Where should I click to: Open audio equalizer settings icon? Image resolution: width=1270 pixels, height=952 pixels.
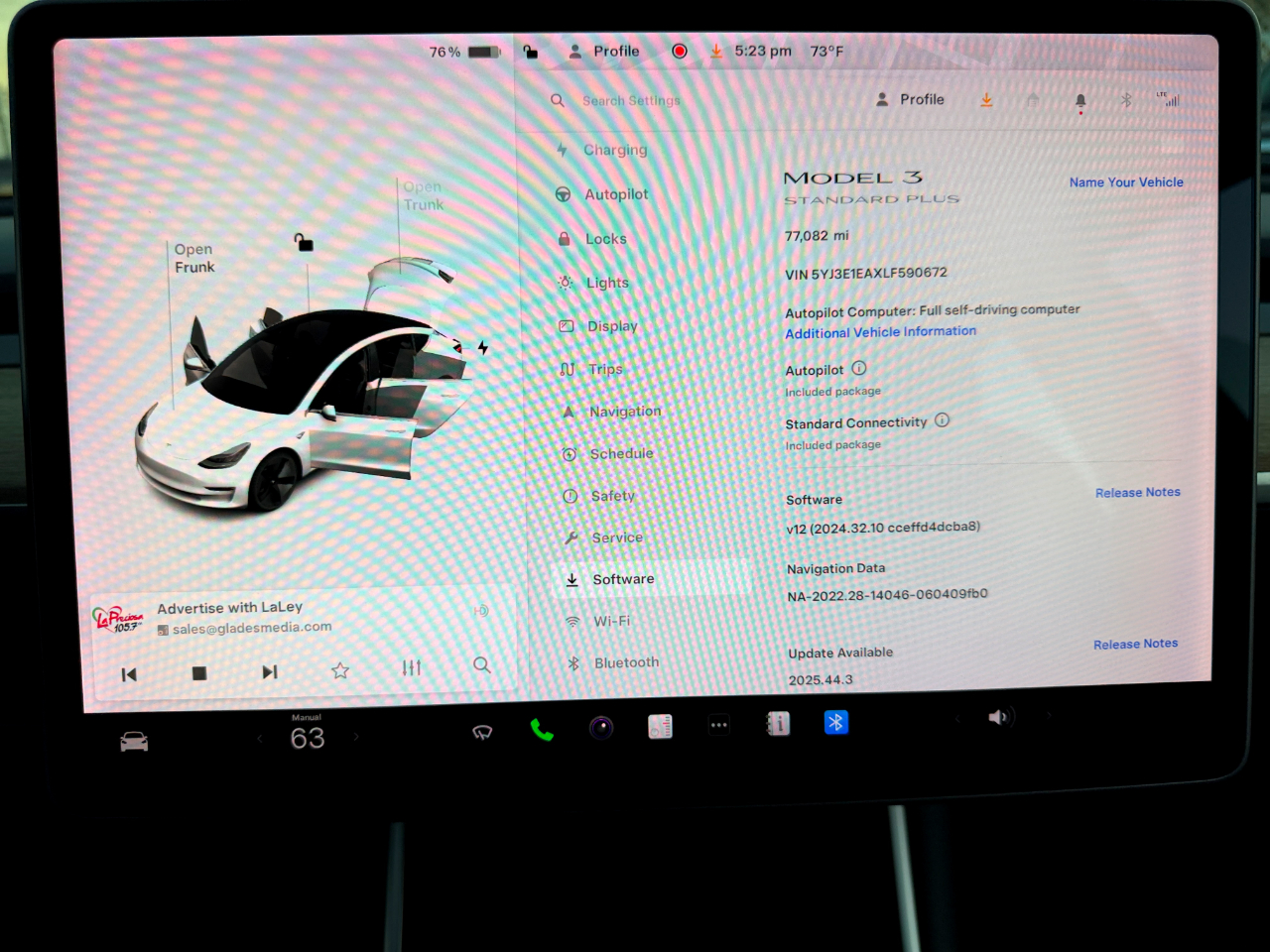pyautogui.click(x=412, y=667)
